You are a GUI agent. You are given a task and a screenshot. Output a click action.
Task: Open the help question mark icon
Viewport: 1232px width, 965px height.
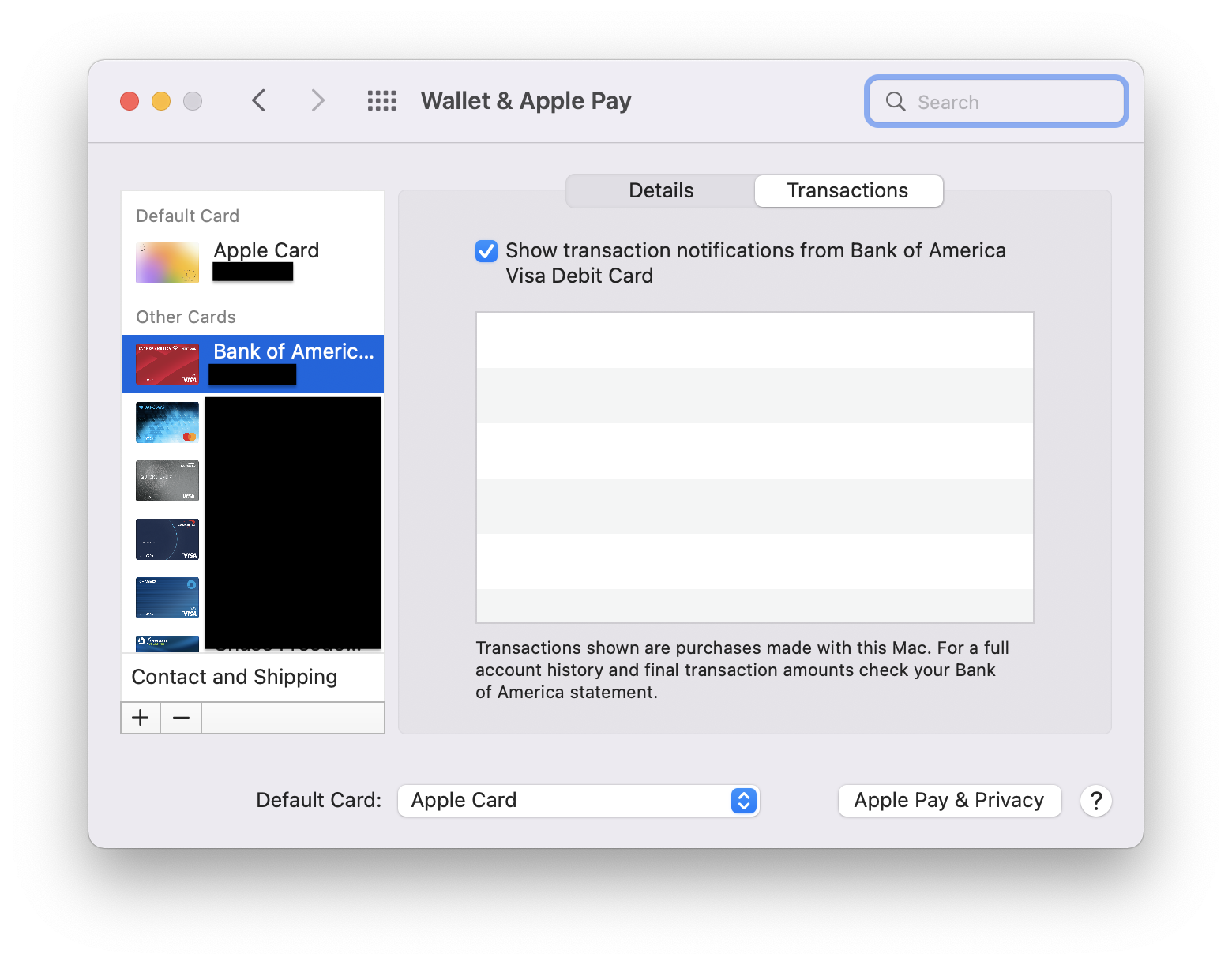click(1095, 800)
